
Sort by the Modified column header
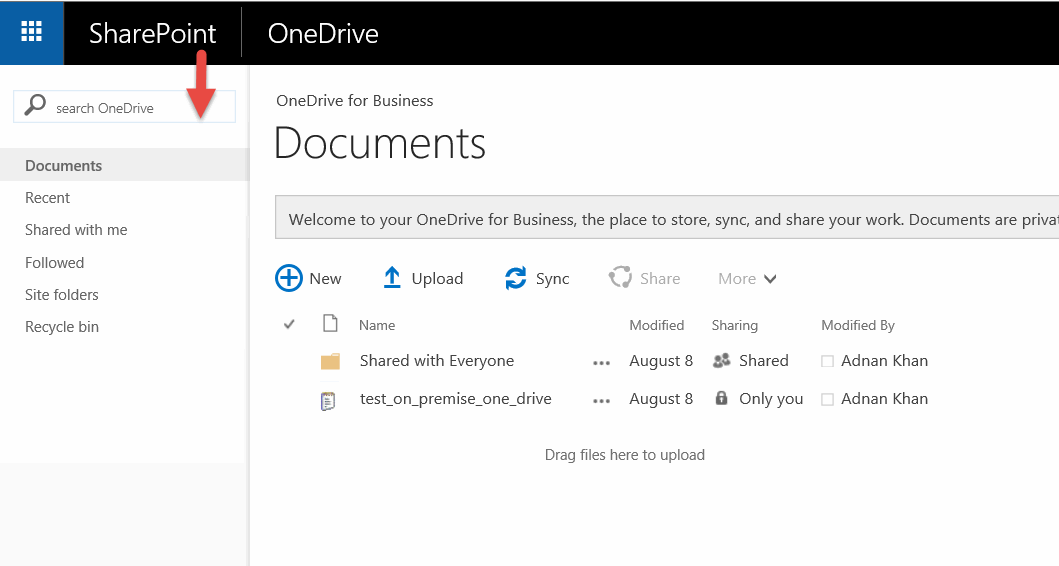(656, 325)
